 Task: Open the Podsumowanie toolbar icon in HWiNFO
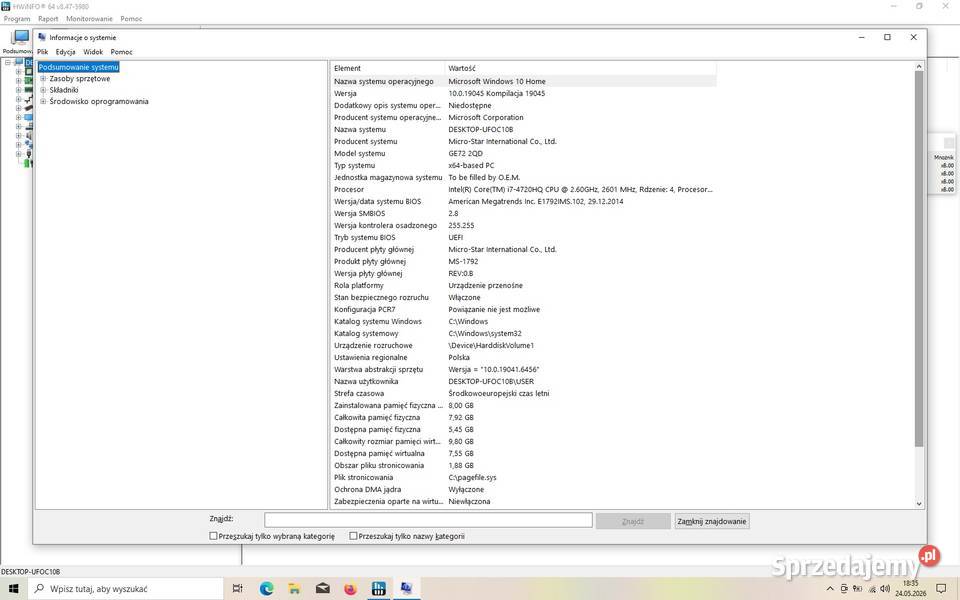tap(18, 42)
